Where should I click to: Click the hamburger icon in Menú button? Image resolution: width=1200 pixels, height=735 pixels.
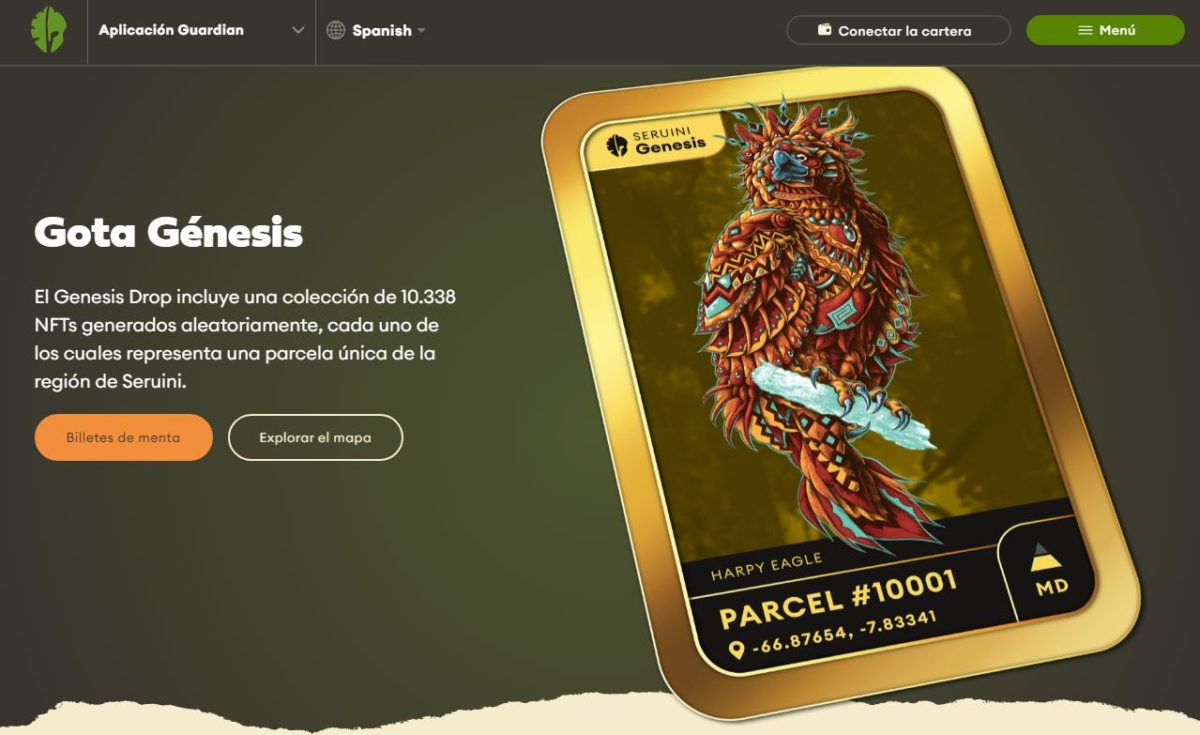click(x=1085, y=30)
